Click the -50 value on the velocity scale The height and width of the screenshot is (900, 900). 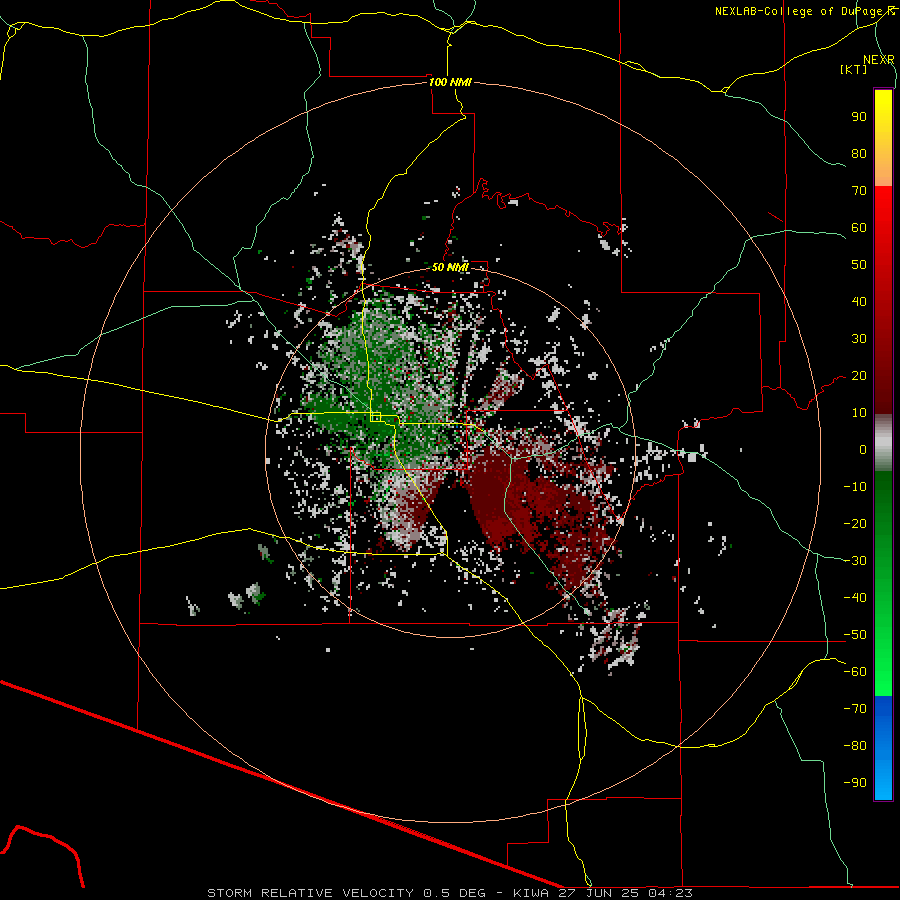click(x=855, y=635)
